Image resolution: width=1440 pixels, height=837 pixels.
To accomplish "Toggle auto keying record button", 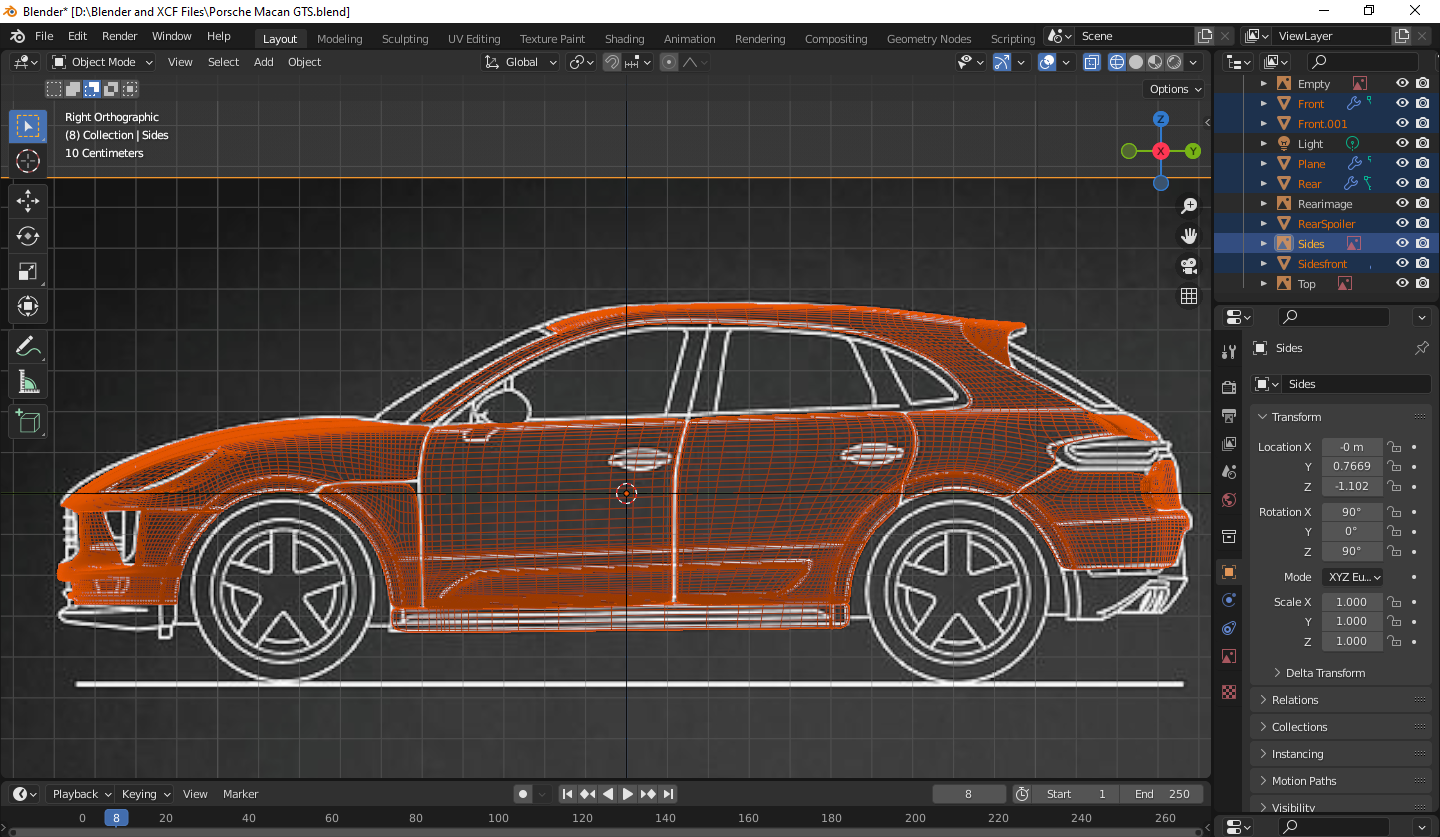I will click(523, 794).
